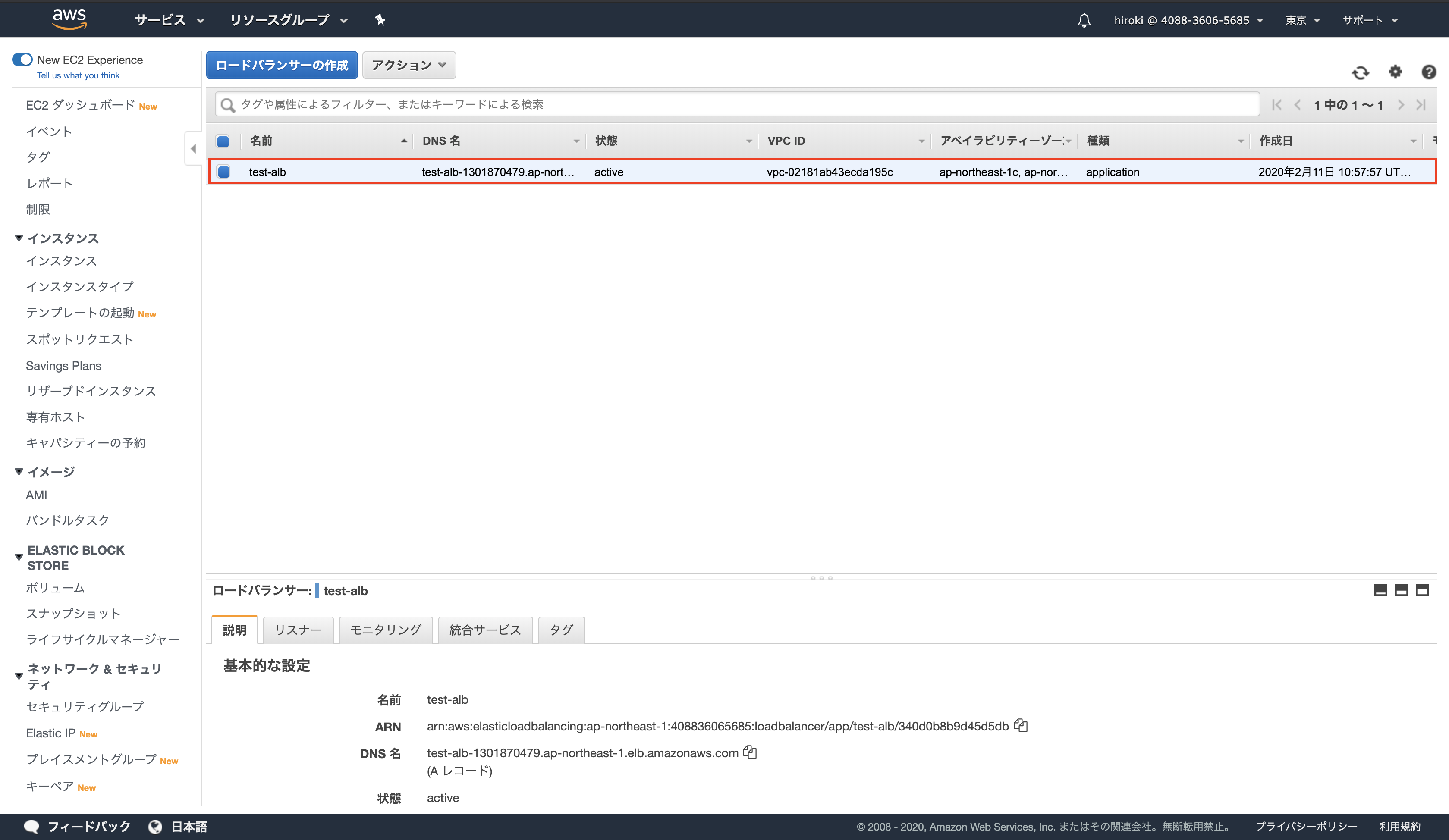The image size is (1449, 840).
Task: Open the モニタリング tab
Action: (385, 630)
